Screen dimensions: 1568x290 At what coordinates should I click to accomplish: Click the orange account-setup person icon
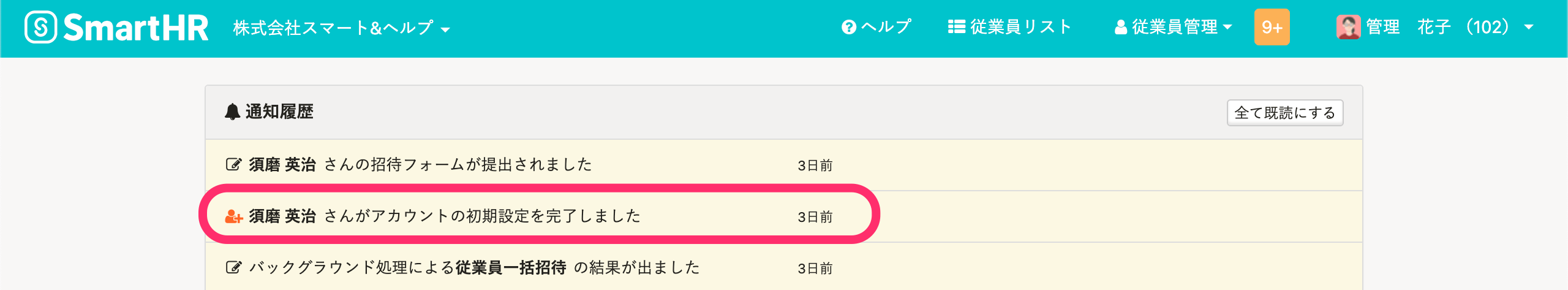click(x=233, y=216)
